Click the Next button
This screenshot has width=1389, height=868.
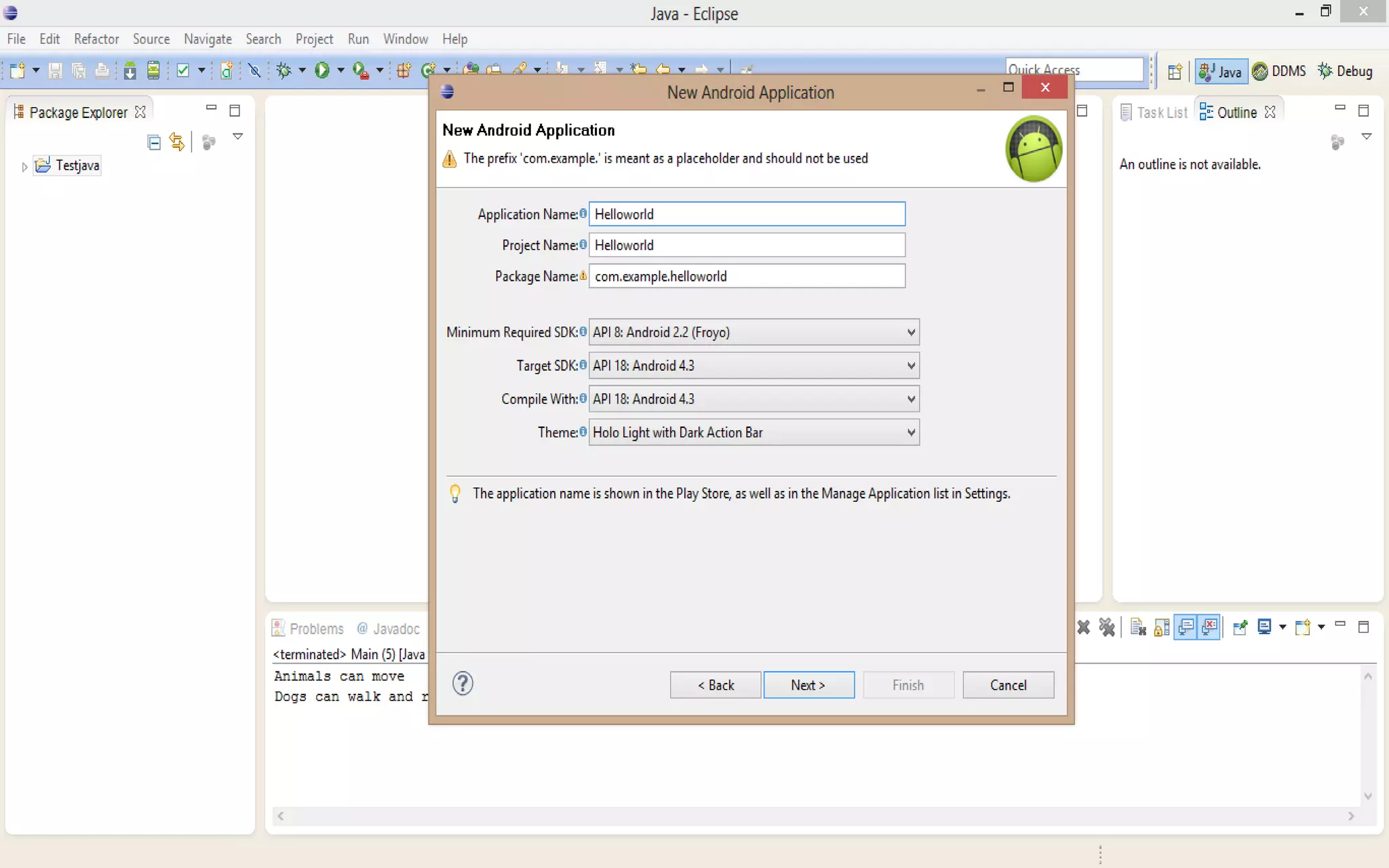808,685
